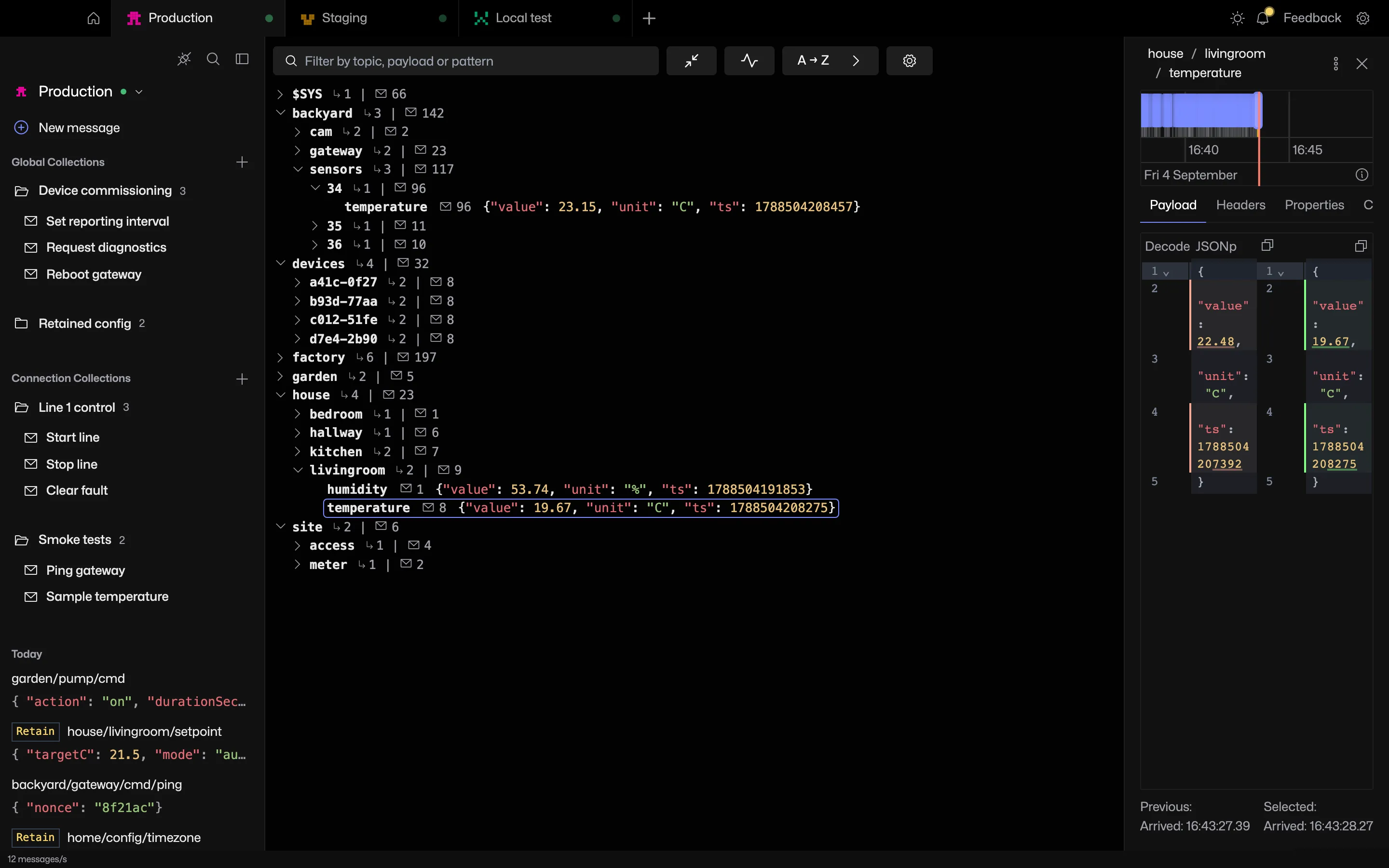Screen dimensions: 1389x868
Task: Click the disconnect plug icon in sidebar
Action: tap(184, 59)
